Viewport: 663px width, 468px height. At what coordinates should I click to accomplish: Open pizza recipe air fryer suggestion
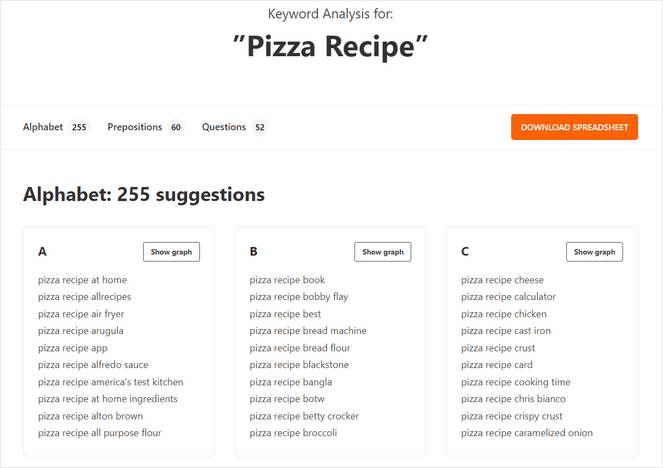point(81,314)
